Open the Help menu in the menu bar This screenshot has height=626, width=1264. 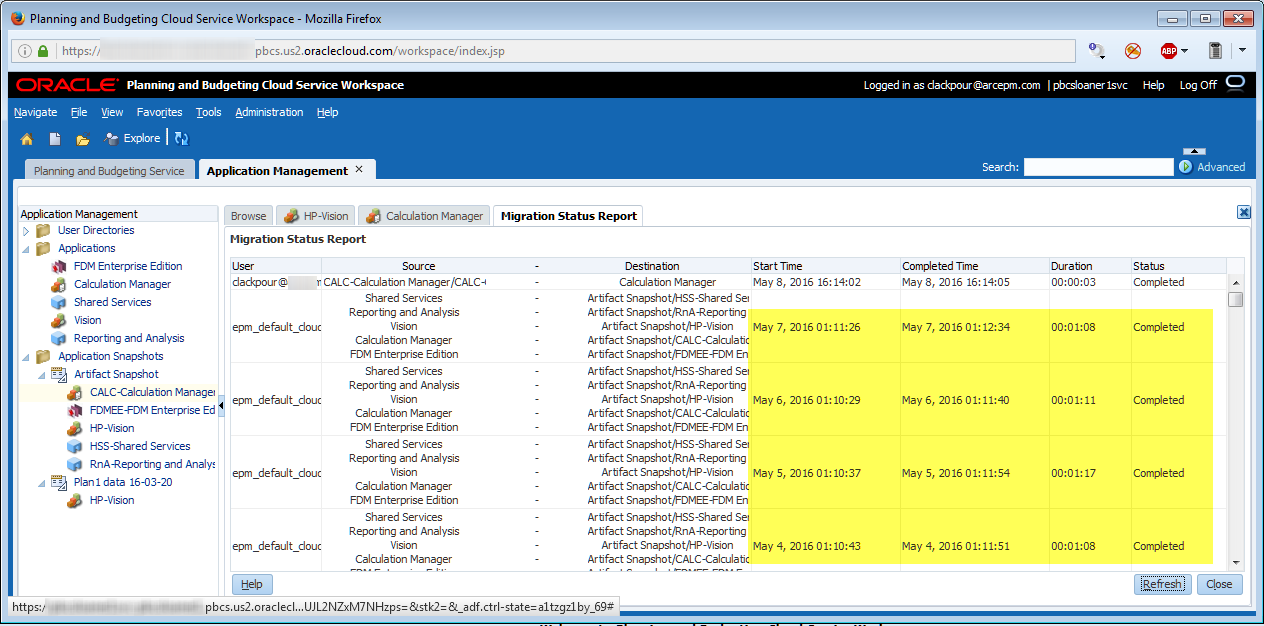point(328,112)
